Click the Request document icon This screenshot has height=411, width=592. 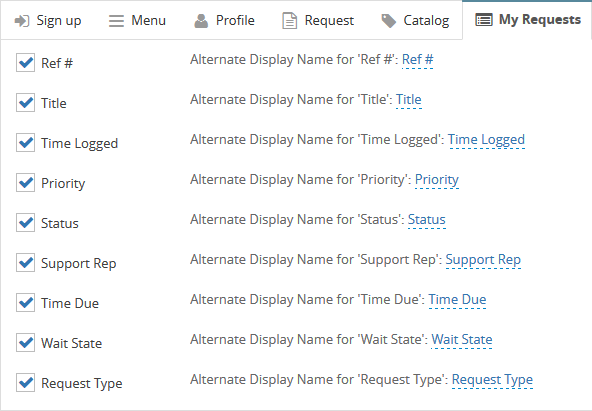pos(290,21)
